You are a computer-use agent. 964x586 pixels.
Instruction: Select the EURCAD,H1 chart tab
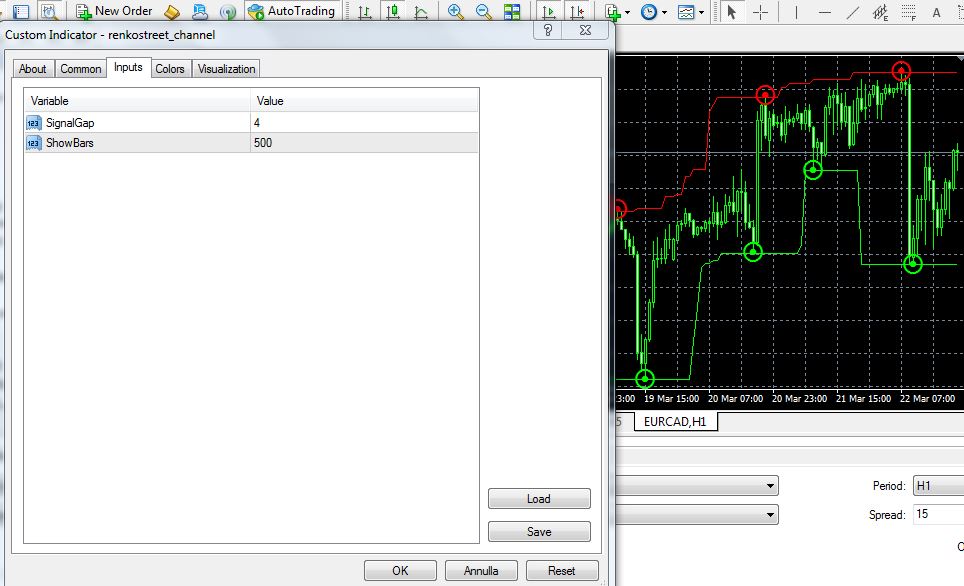coord(675,422)
